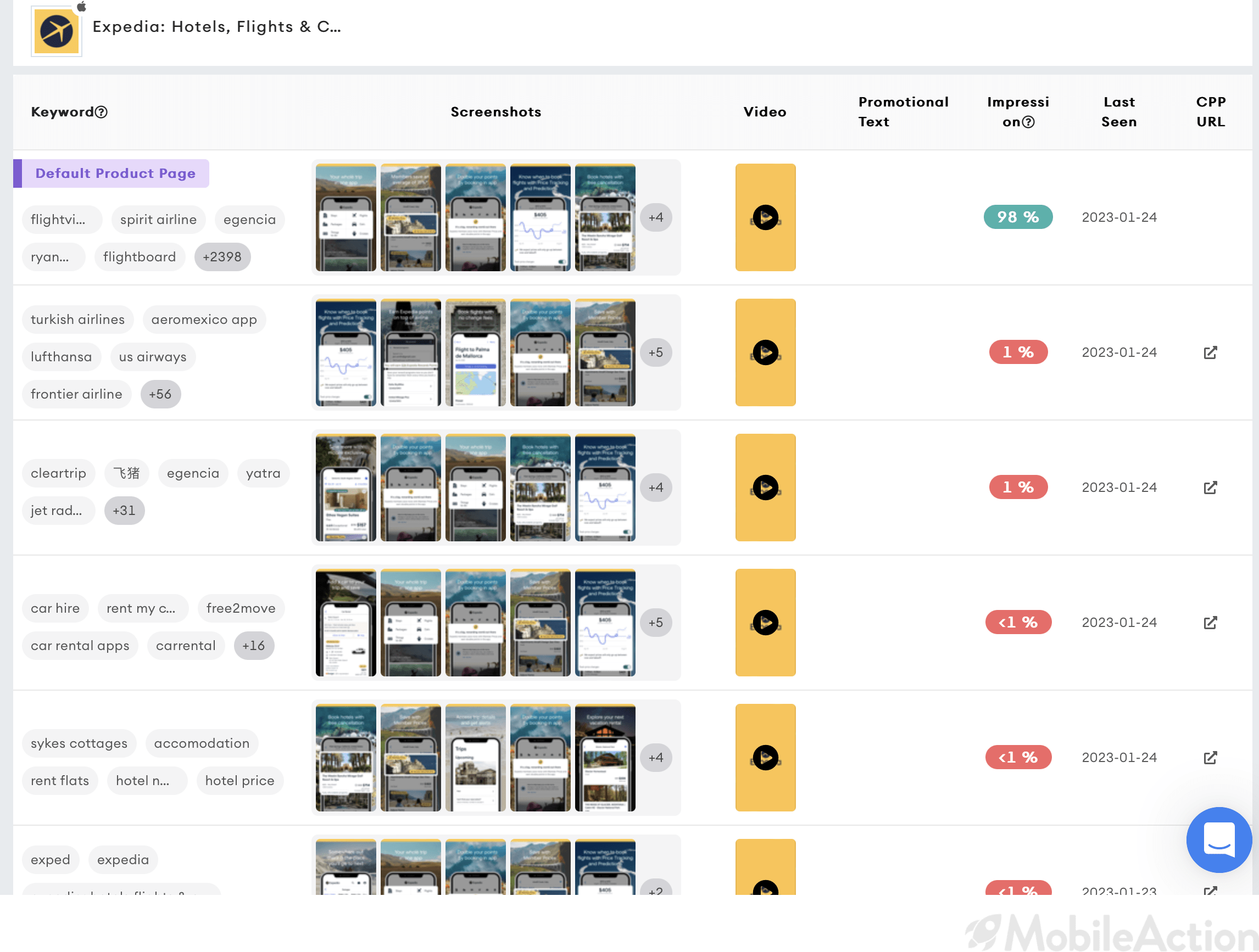This screenshot has width=1259, height=952.
Task: Click the sykes cottages keyword chip
Action: [79, 744]
